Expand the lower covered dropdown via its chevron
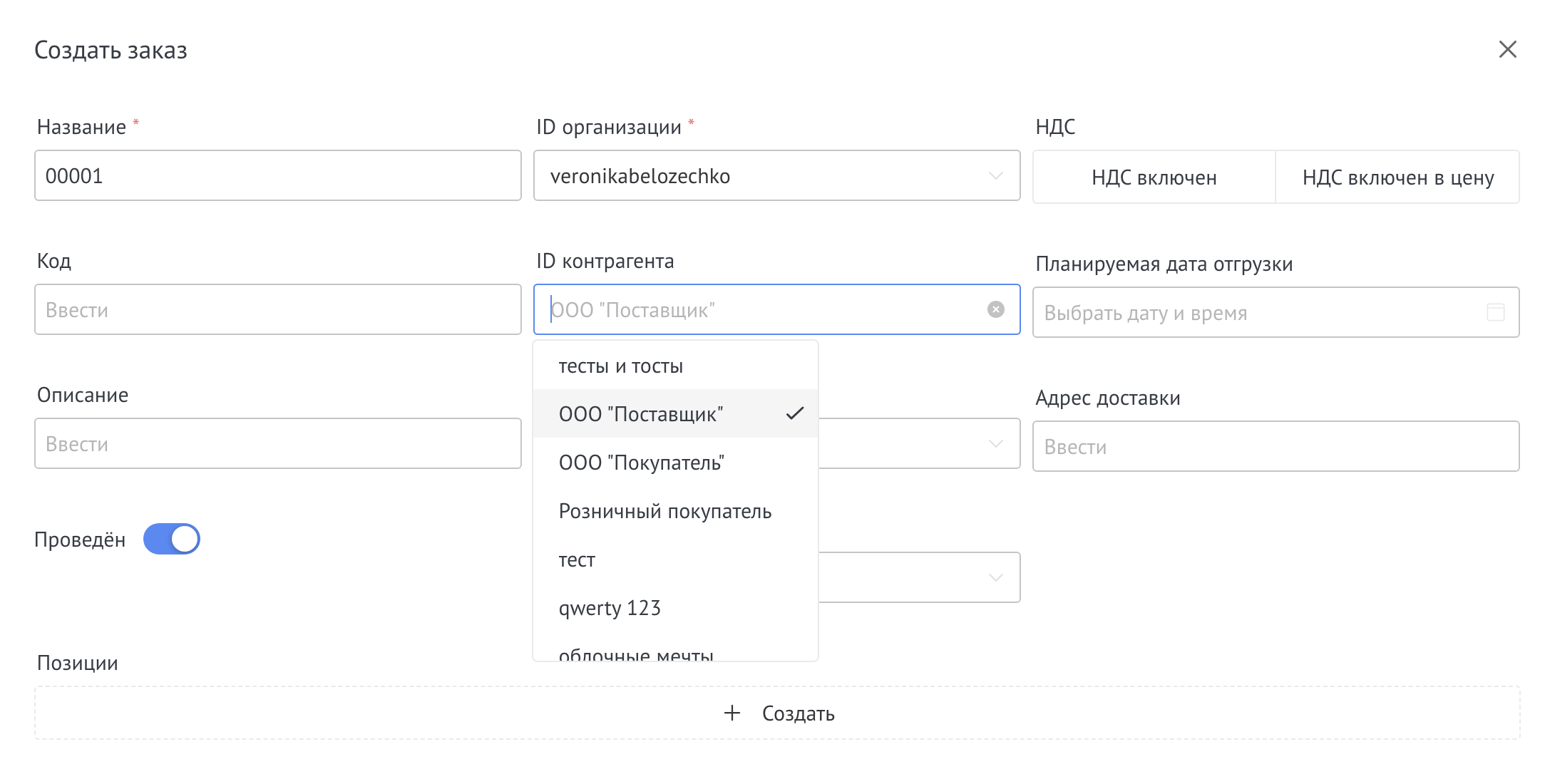Screen dimensions: 1550x784 click(997, 577)
